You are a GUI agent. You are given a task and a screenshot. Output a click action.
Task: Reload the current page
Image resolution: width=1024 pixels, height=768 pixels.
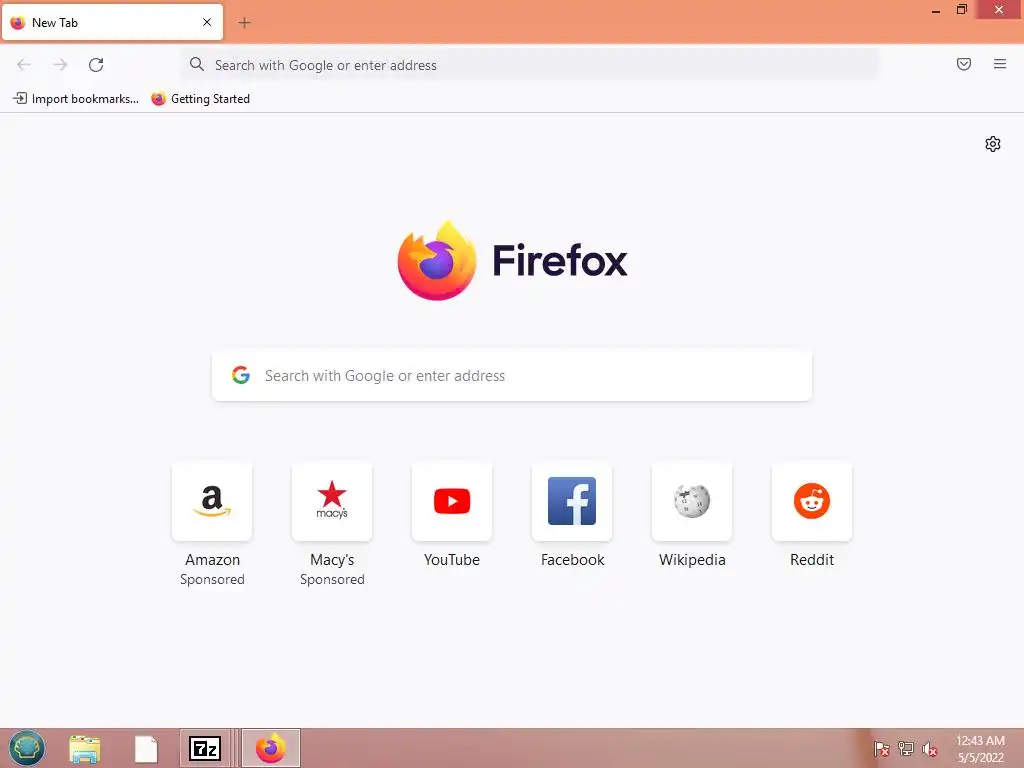click(x=96, y=65)
